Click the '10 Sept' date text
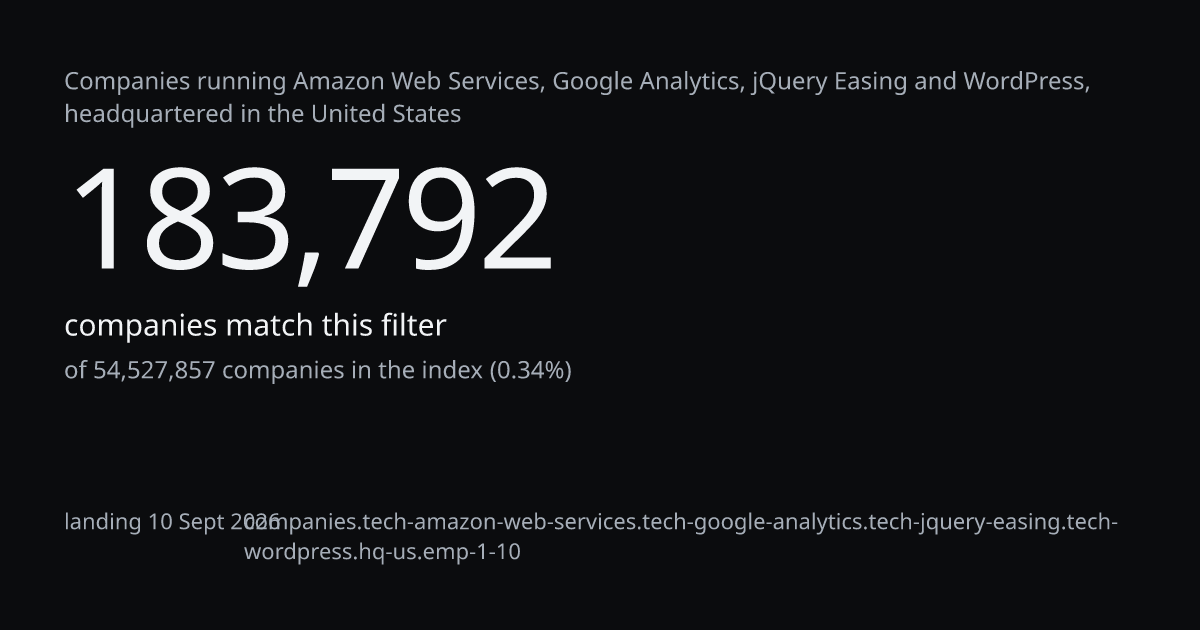The height and width of the screenshot is (630, 1200). pyautogui.click(x=187, y=522)
